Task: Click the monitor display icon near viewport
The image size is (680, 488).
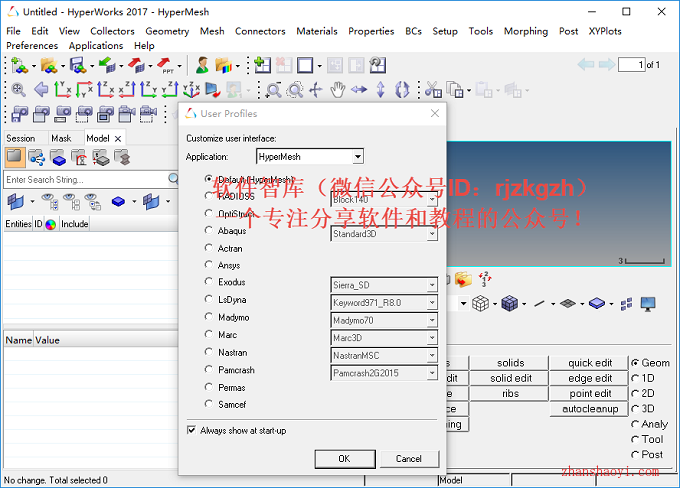Action: 648,304
